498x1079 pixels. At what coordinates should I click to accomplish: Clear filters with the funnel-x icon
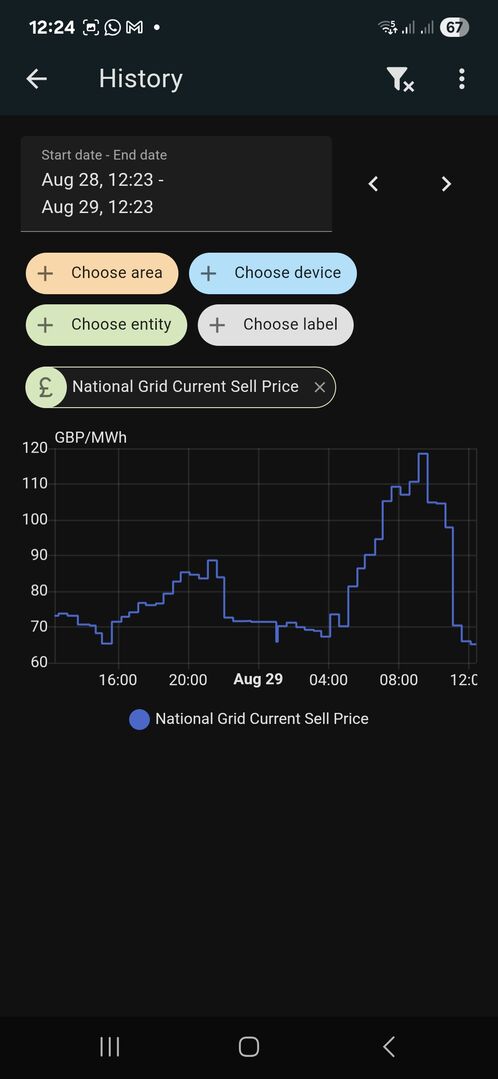pos(400,79)
